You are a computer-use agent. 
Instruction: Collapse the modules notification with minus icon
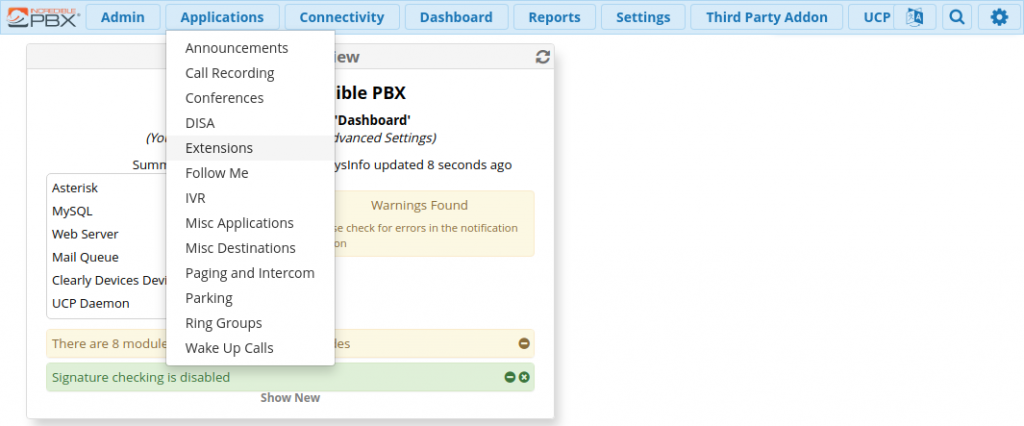pyautogui.click(x=524, y=344)
